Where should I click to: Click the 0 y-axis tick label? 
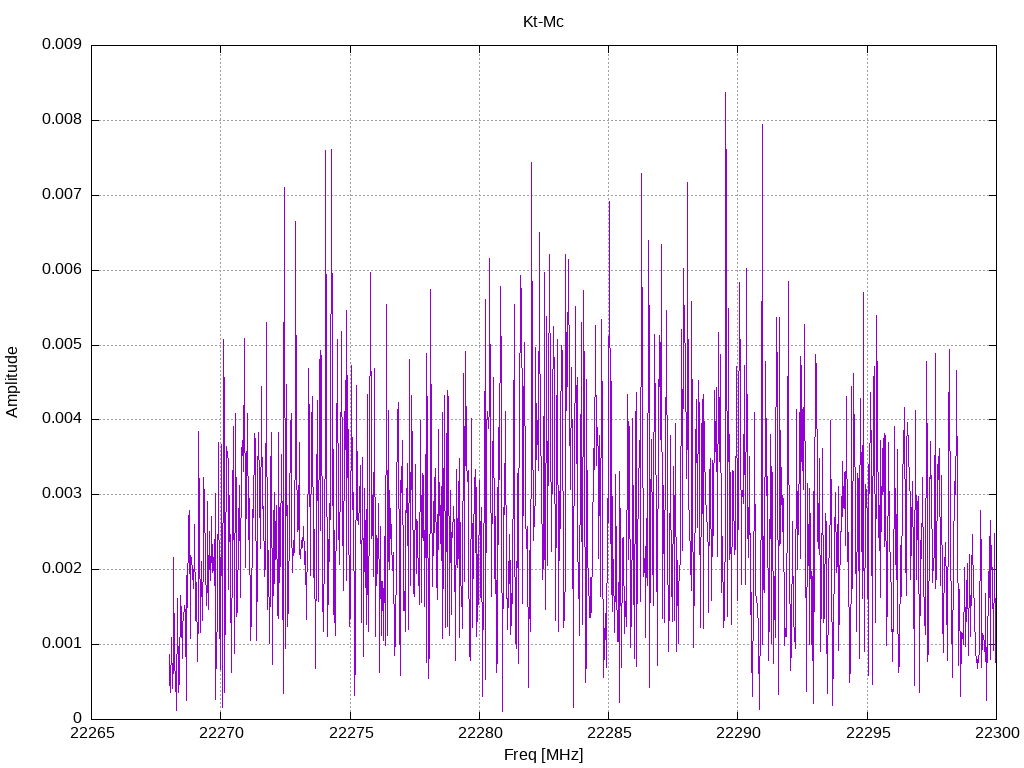tap(78, 718)
